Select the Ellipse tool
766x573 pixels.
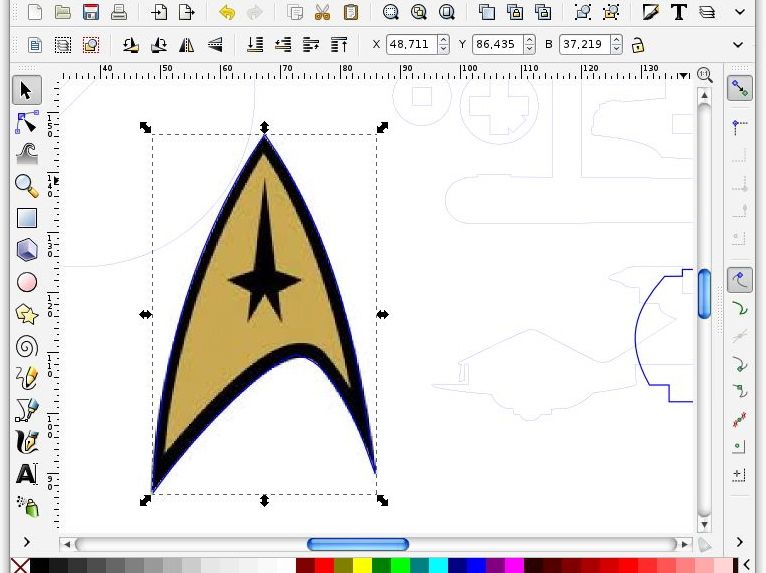pos(27,282)
